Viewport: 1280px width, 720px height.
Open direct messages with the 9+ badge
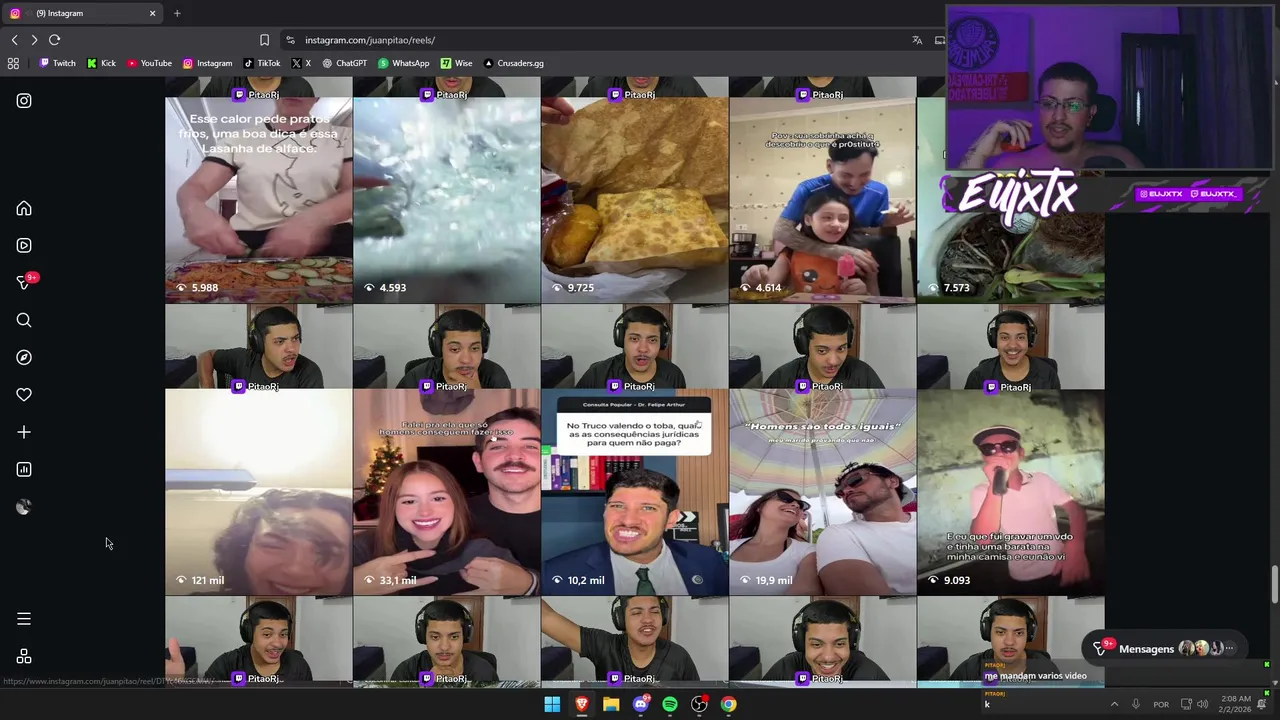click(x=25, y=282)
